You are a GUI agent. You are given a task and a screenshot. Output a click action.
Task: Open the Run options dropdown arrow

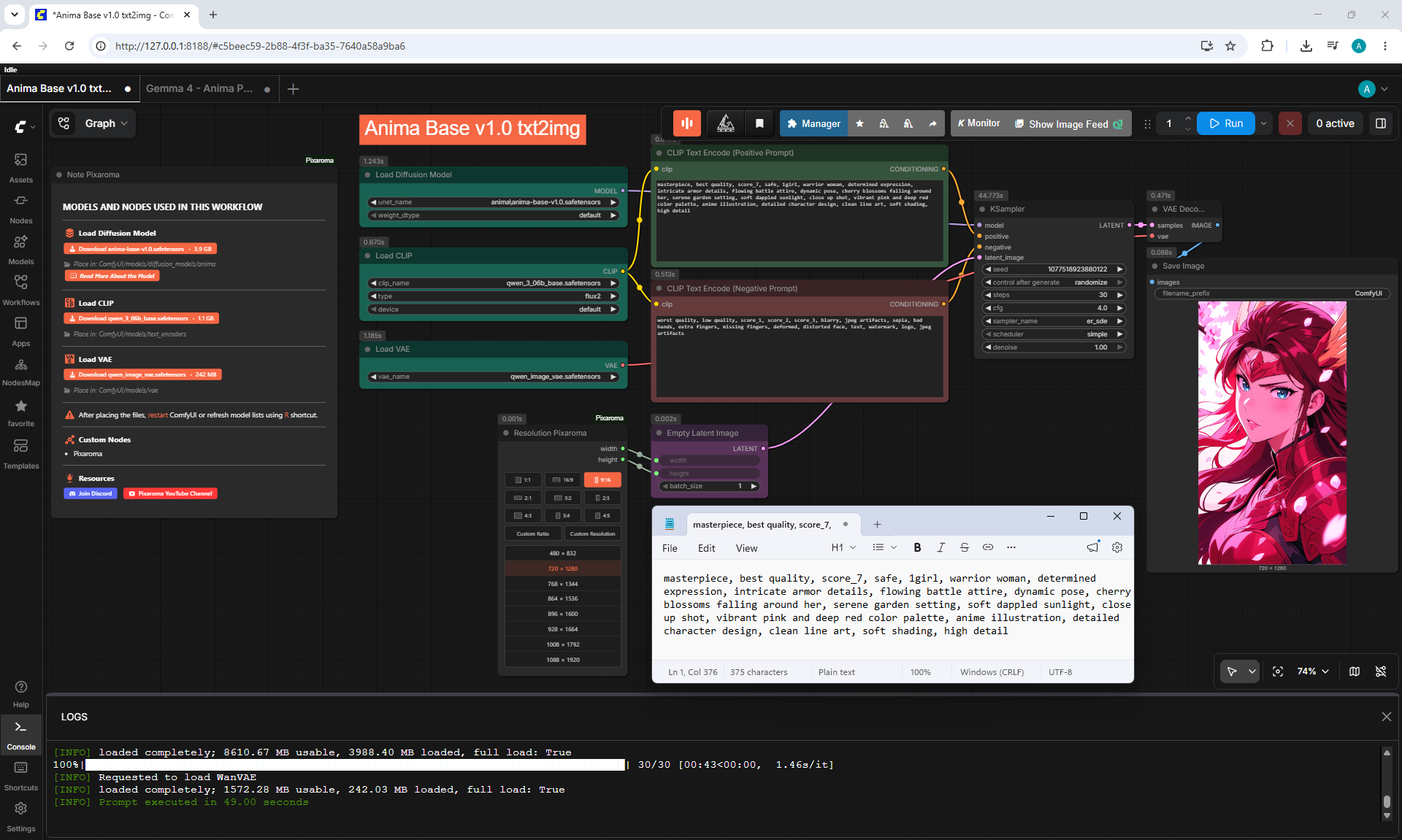point(1263,123)
